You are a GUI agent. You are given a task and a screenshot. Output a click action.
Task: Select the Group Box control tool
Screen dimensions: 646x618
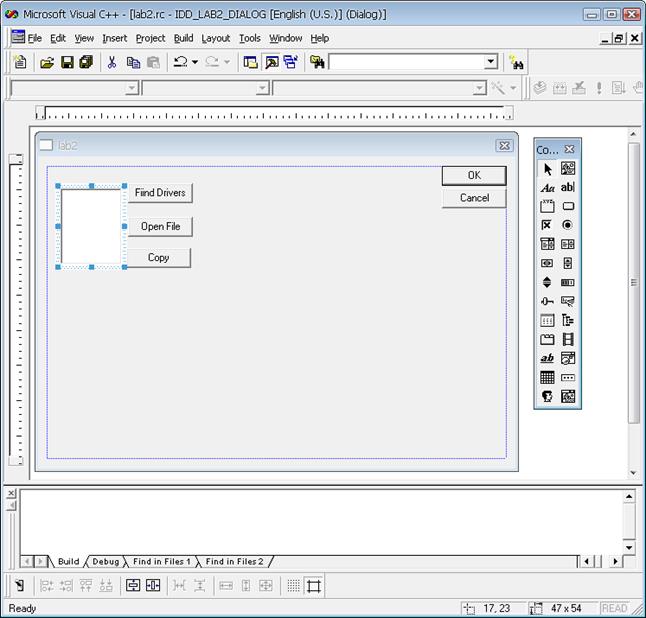point(547,206)
